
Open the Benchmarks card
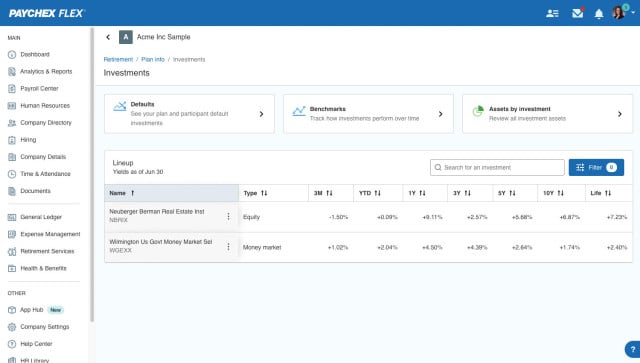(x=368, y=114)
